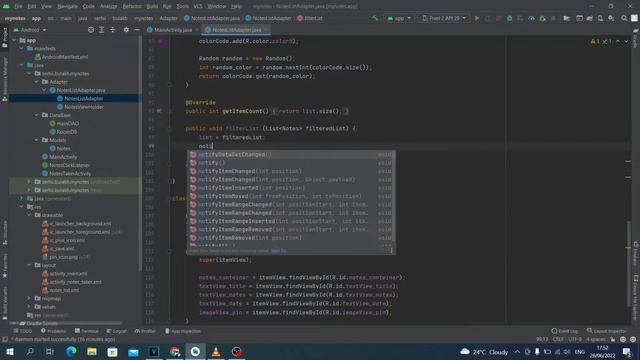Open the app run configuration dropdown

pyautogui.click(x=399, y=18)
